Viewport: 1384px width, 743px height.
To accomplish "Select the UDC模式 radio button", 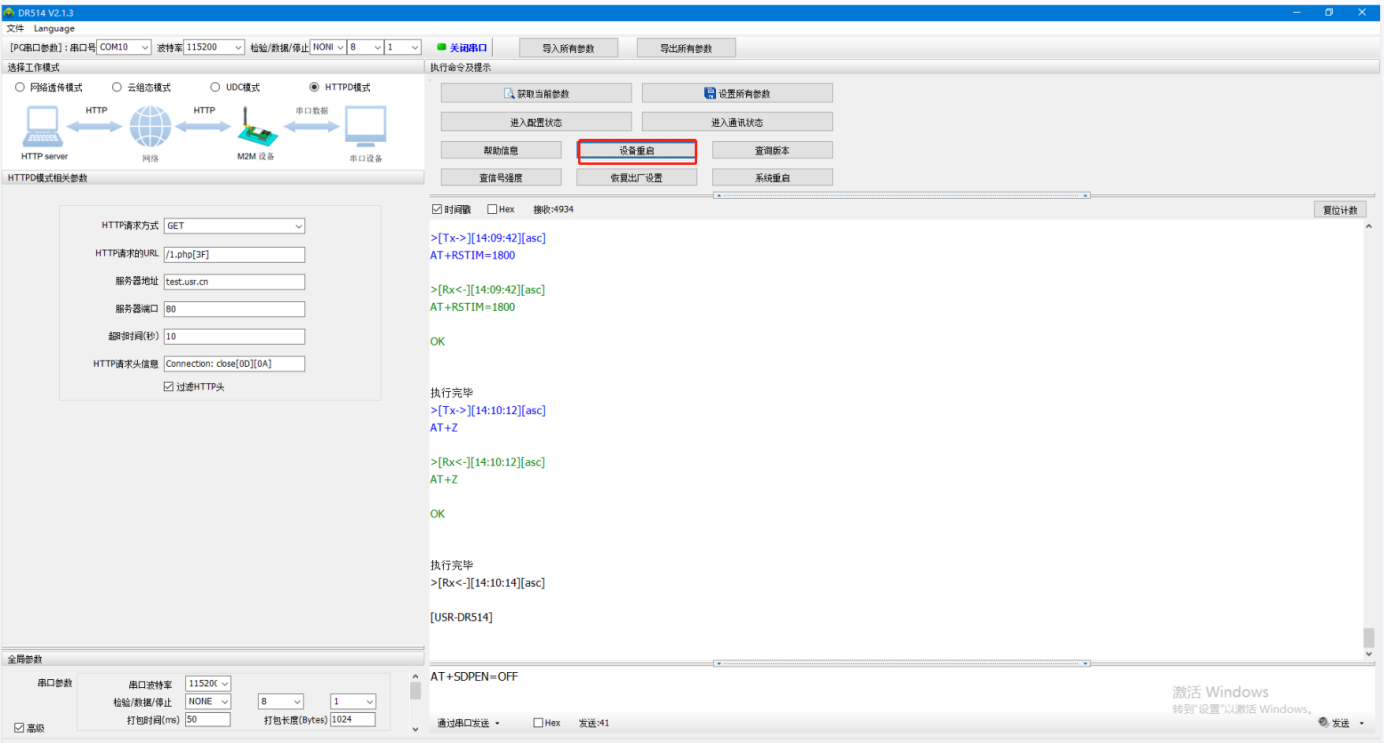I will [215, 87].
